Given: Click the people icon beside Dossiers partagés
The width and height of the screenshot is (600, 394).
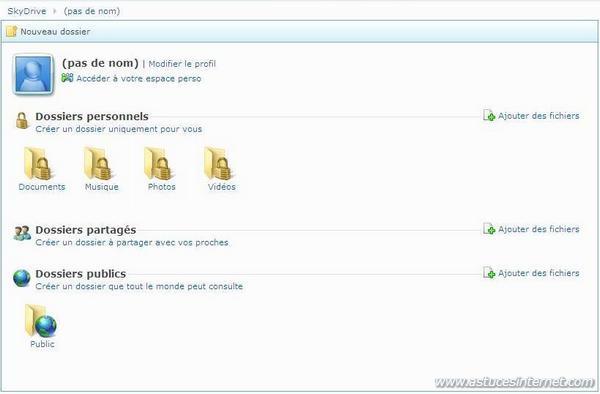Looking at the screenshot, I should pos(22,233).
